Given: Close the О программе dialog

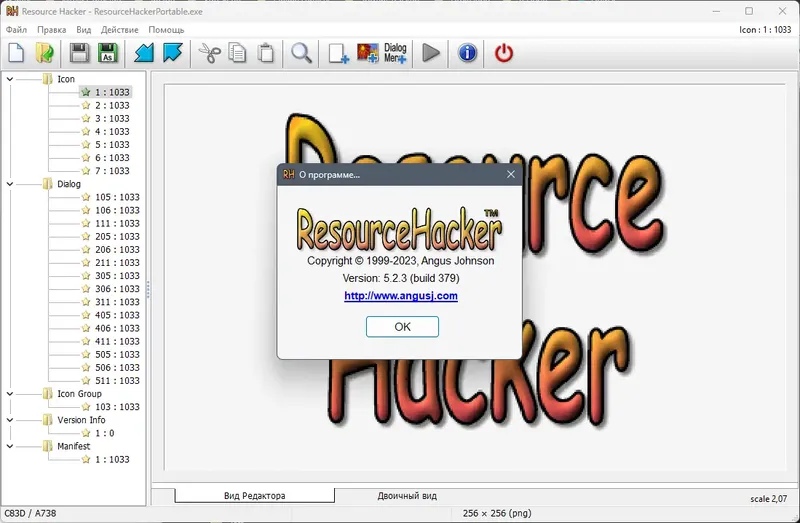Looking at the screenshot, I should pyautogui.click(x=511, y=175).
